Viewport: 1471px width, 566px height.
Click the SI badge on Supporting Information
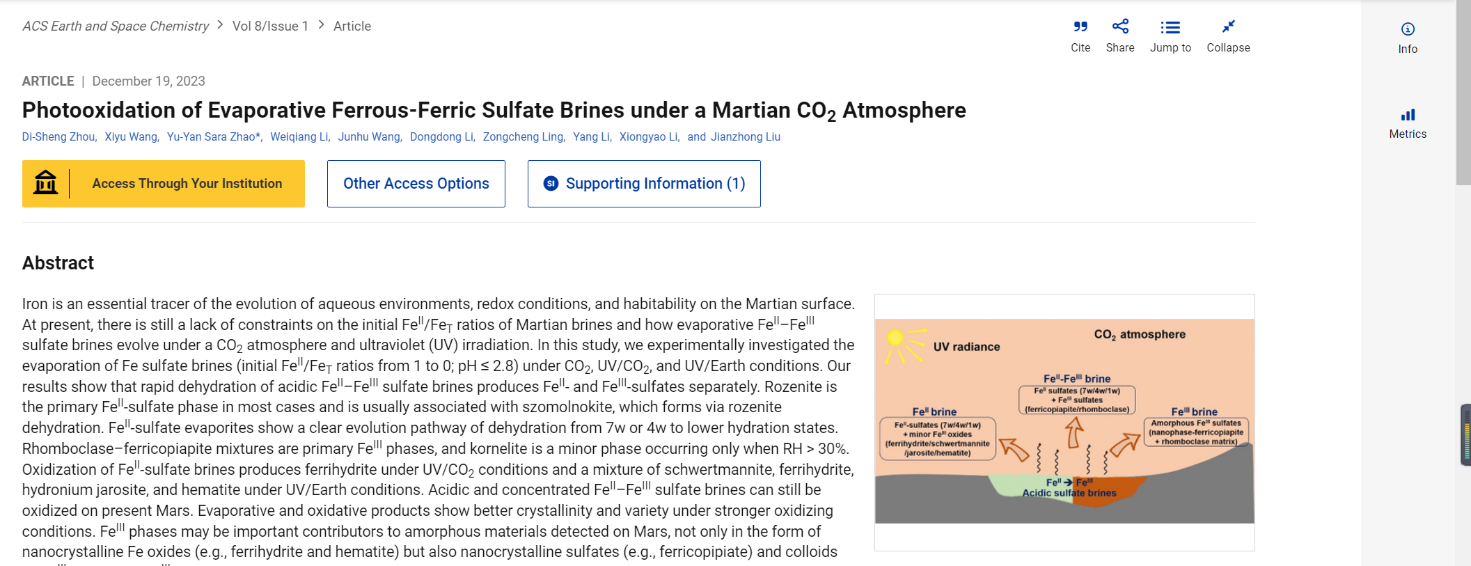coord(550,184)
